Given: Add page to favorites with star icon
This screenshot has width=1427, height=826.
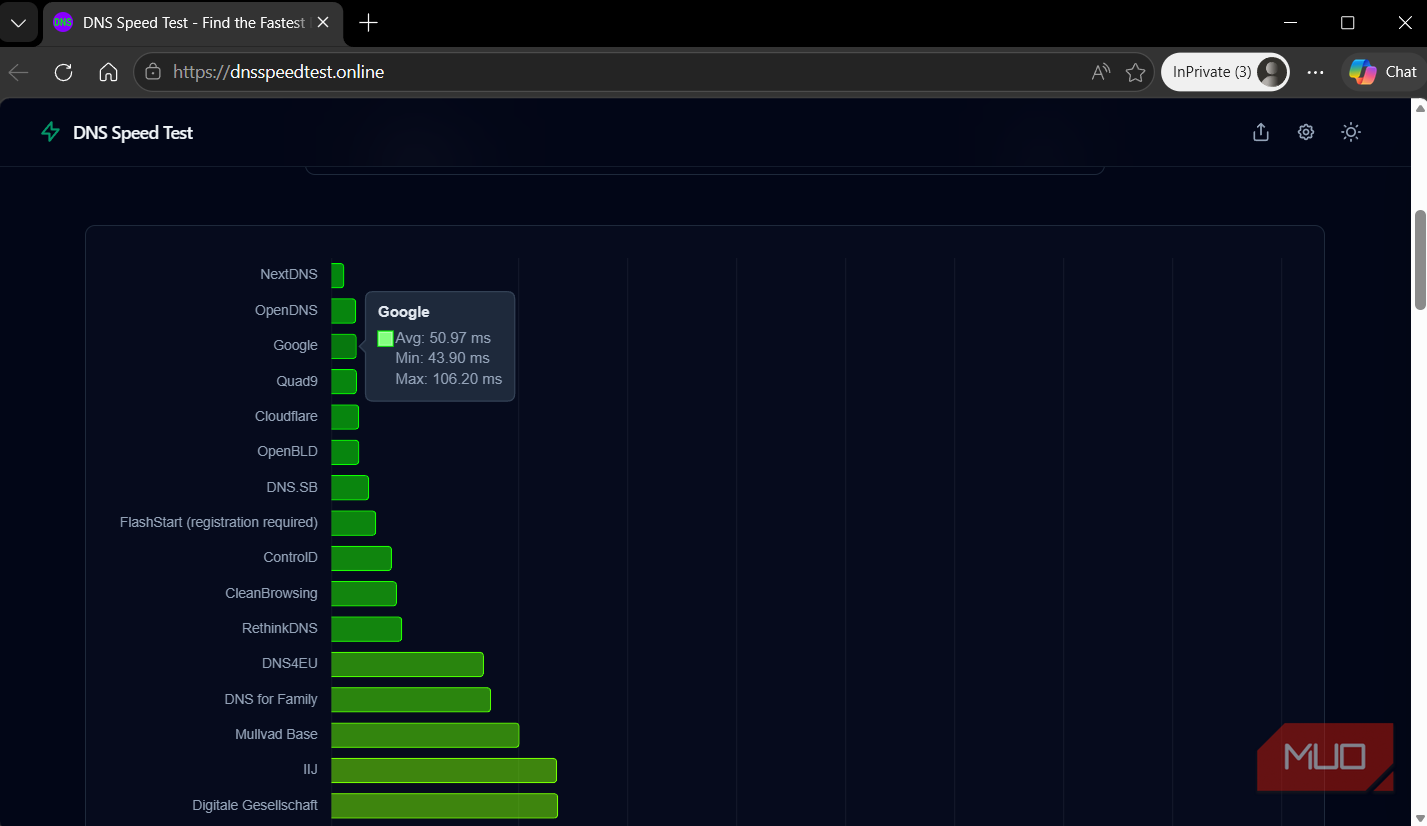Looking at the screenshot, I should coord(1135,72).
